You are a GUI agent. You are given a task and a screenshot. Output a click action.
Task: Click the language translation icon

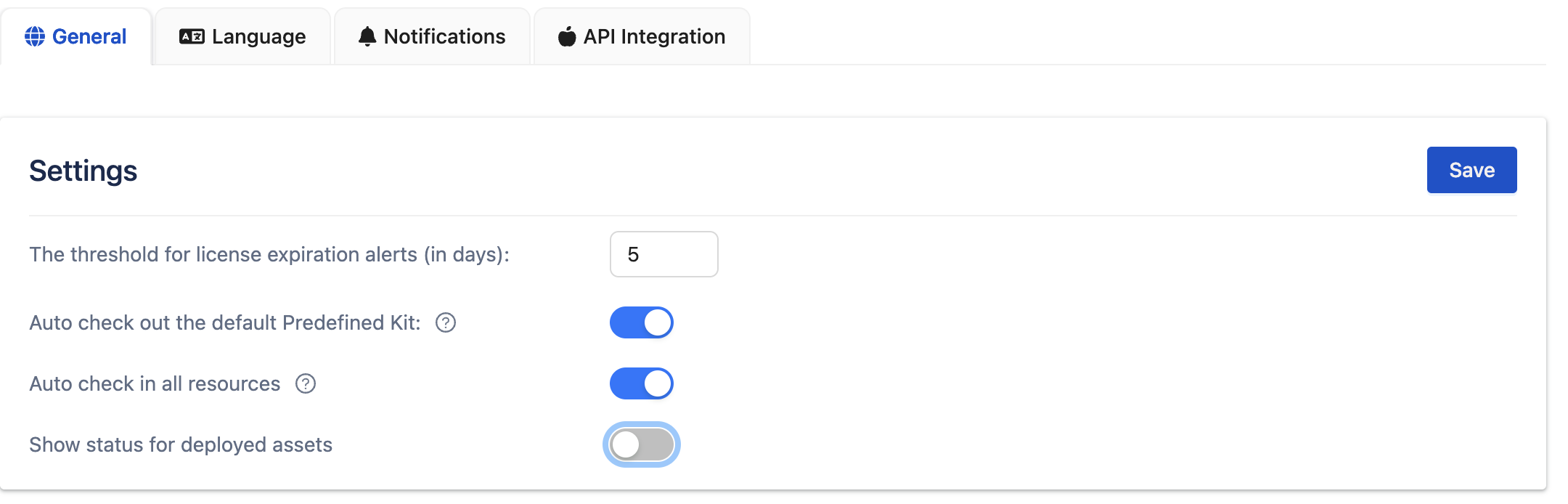(x=192, y=36)
